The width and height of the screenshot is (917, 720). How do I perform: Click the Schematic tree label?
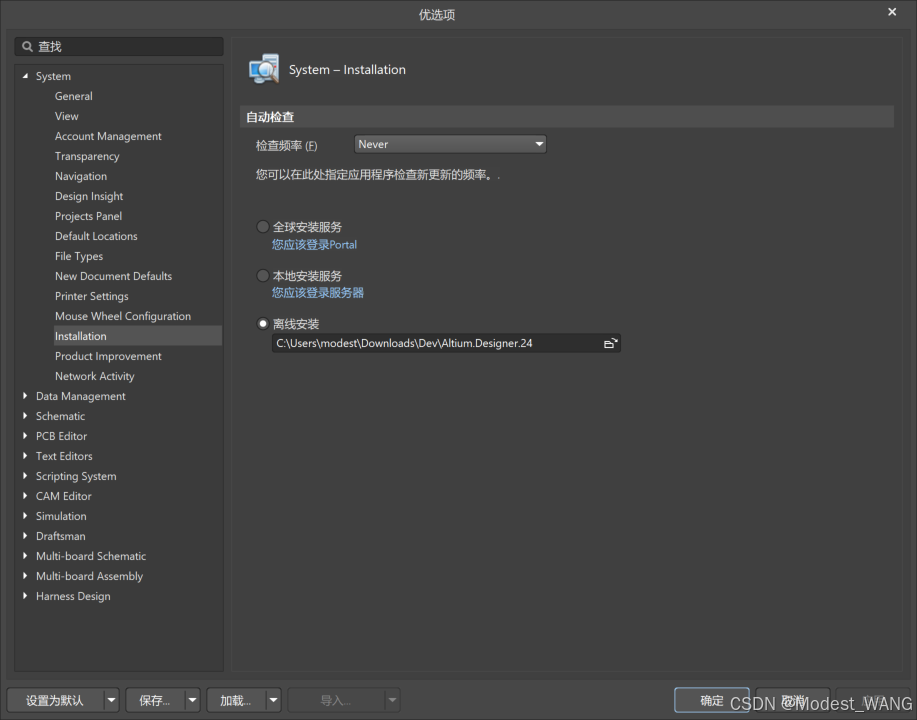pos(60,416)
